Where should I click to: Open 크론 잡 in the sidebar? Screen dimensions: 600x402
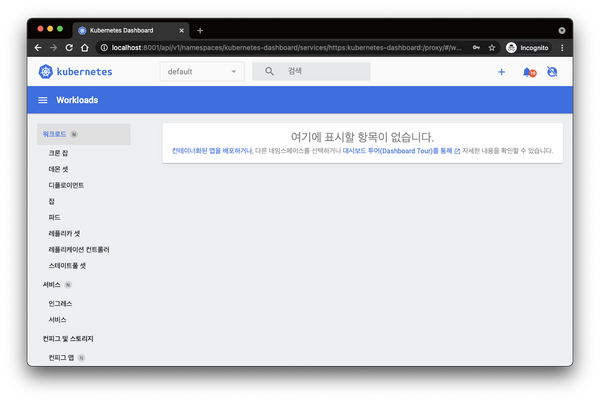pyautogui.click(x=59, y=153)
